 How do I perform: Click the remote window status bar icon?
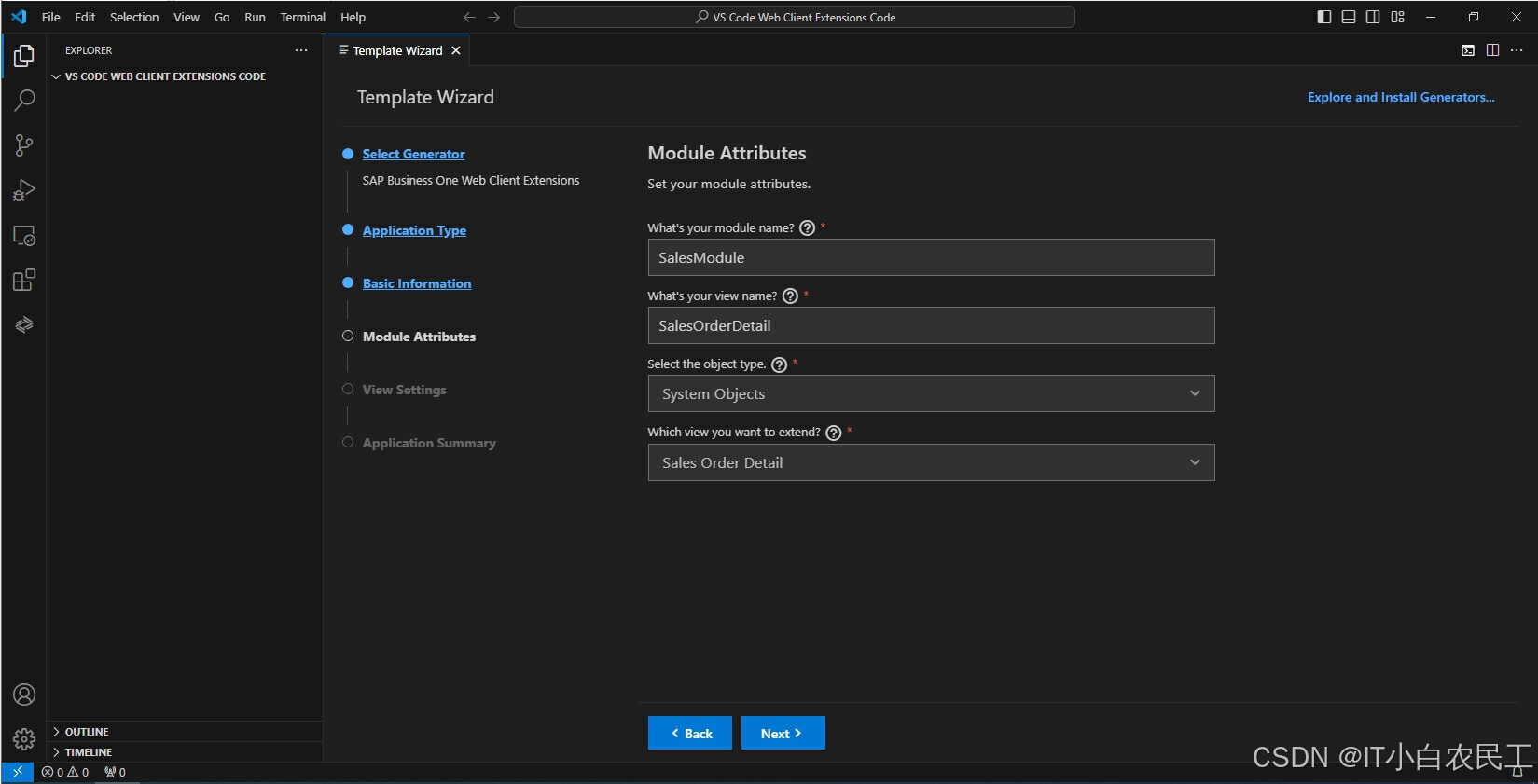click(x=18, y=772)
